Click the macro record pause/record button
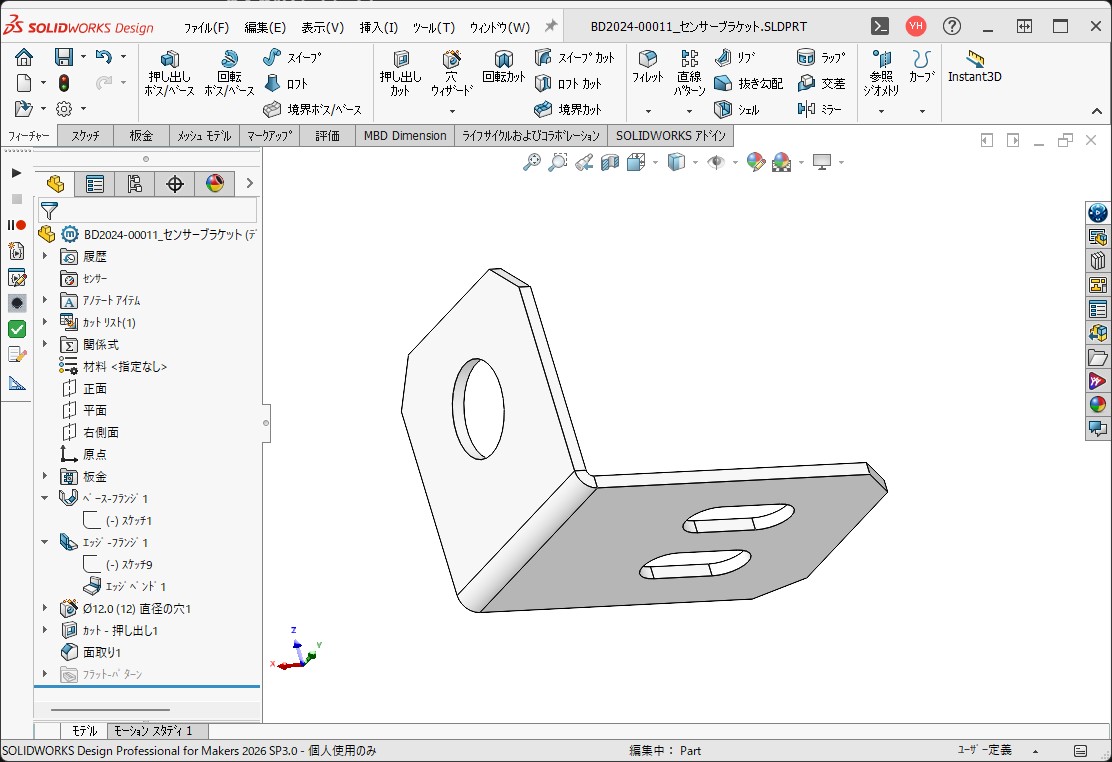1112x762 pixels. 17,225
